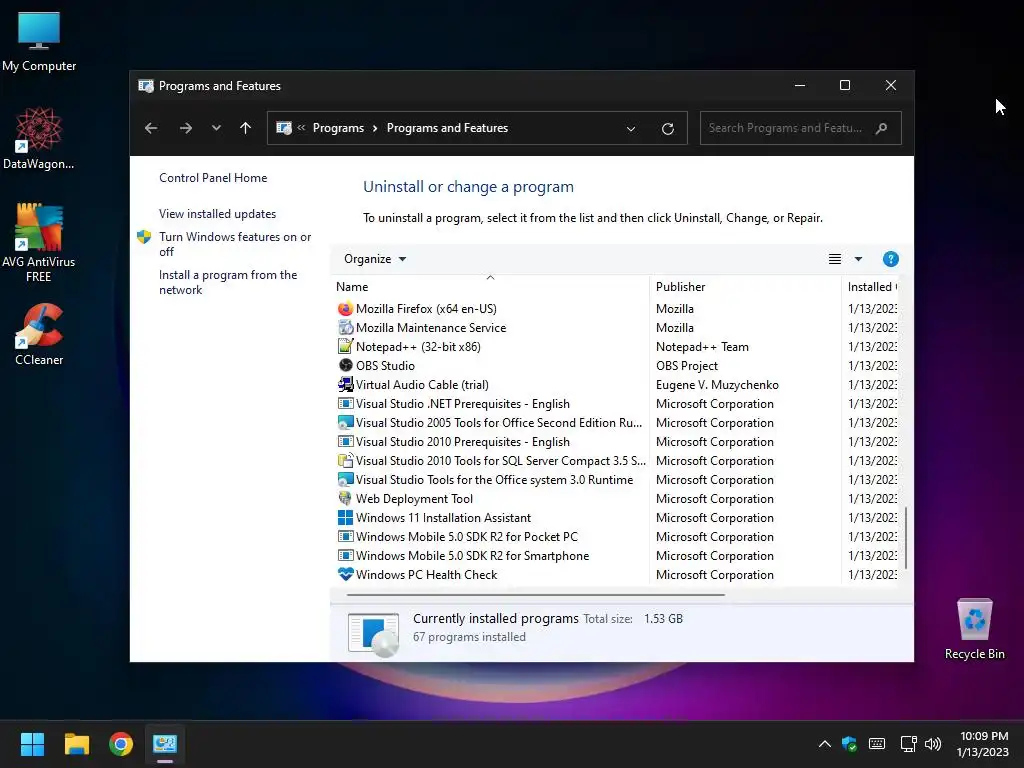This screenshot has height=768, width=1024.
Task: Open View installed updates link
Action: [217, 214]
